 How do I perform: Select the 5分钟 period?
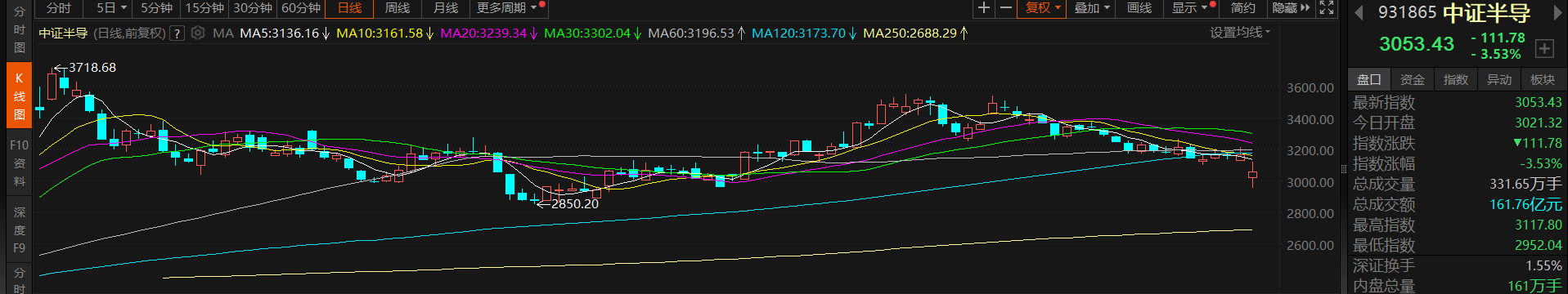(156, 8)
